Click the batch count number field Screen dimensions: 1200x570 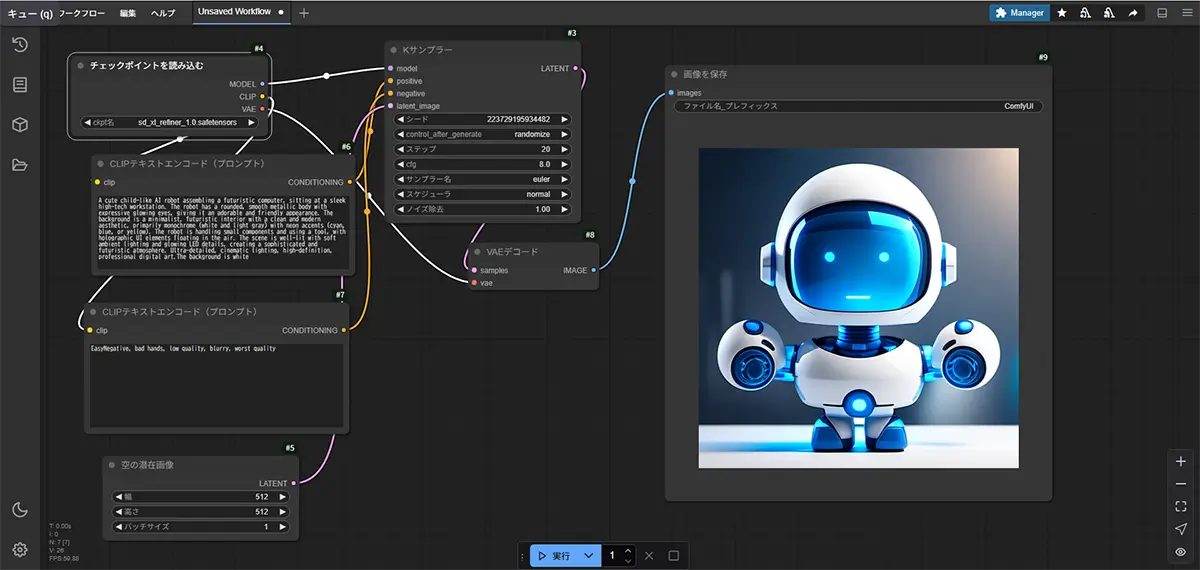(612, 555)
